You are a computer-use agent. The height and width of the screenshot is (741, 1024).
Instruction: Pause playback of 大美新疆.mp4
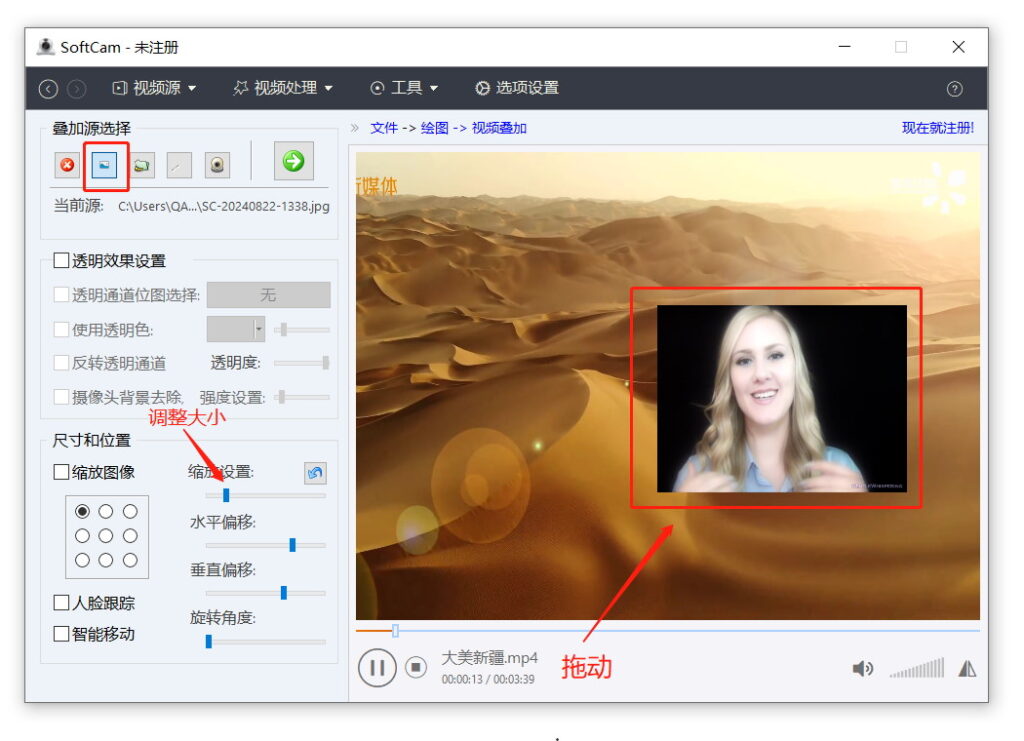click(x=377, y=667)
